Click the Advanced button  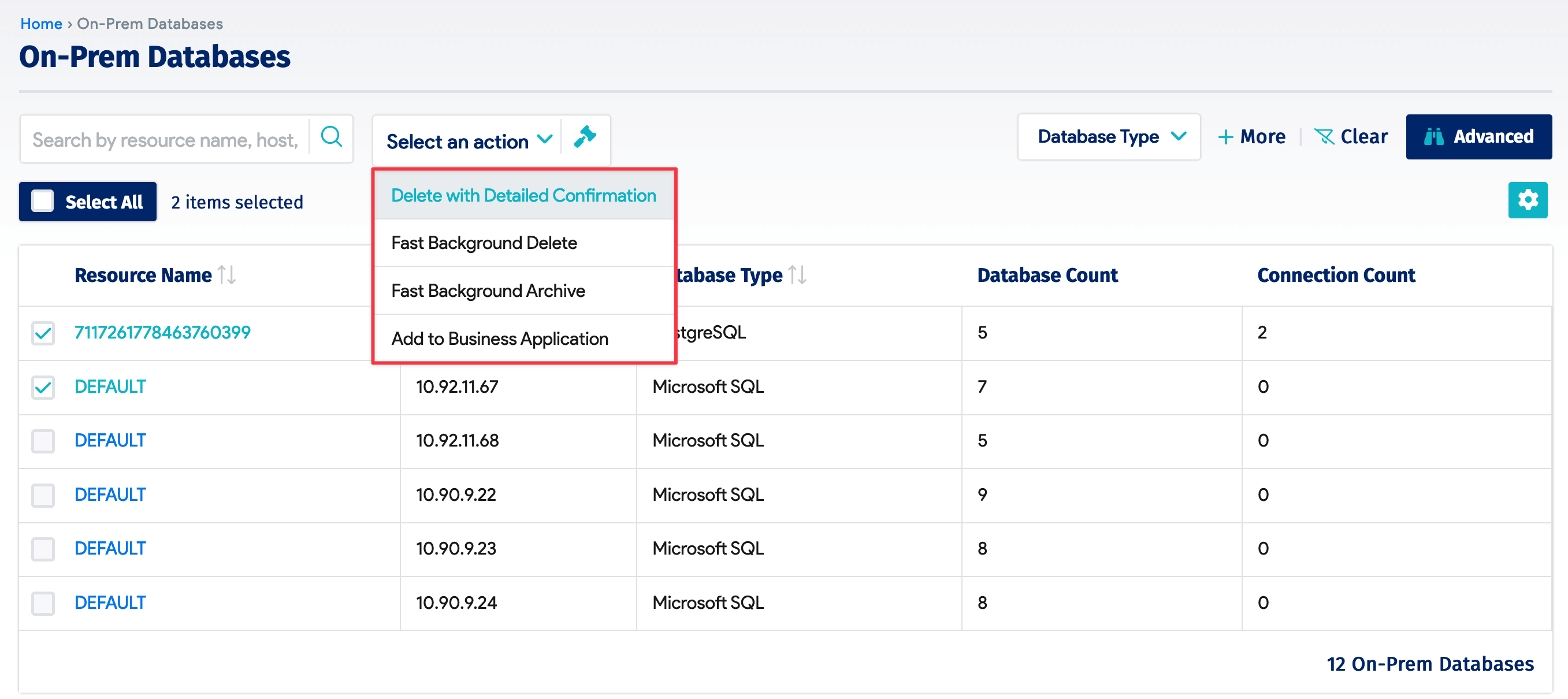pos(1479,136)
